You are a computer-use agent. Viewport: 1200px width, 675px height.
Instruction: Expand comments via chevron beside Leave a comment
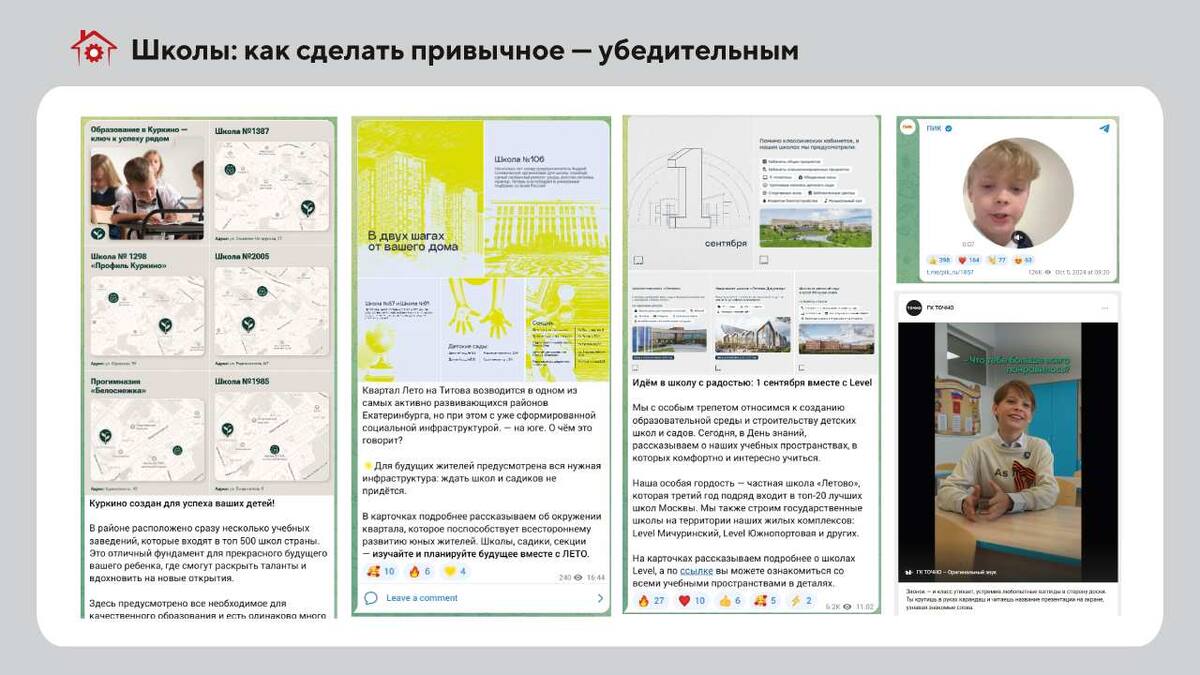(x=600, y=598)
